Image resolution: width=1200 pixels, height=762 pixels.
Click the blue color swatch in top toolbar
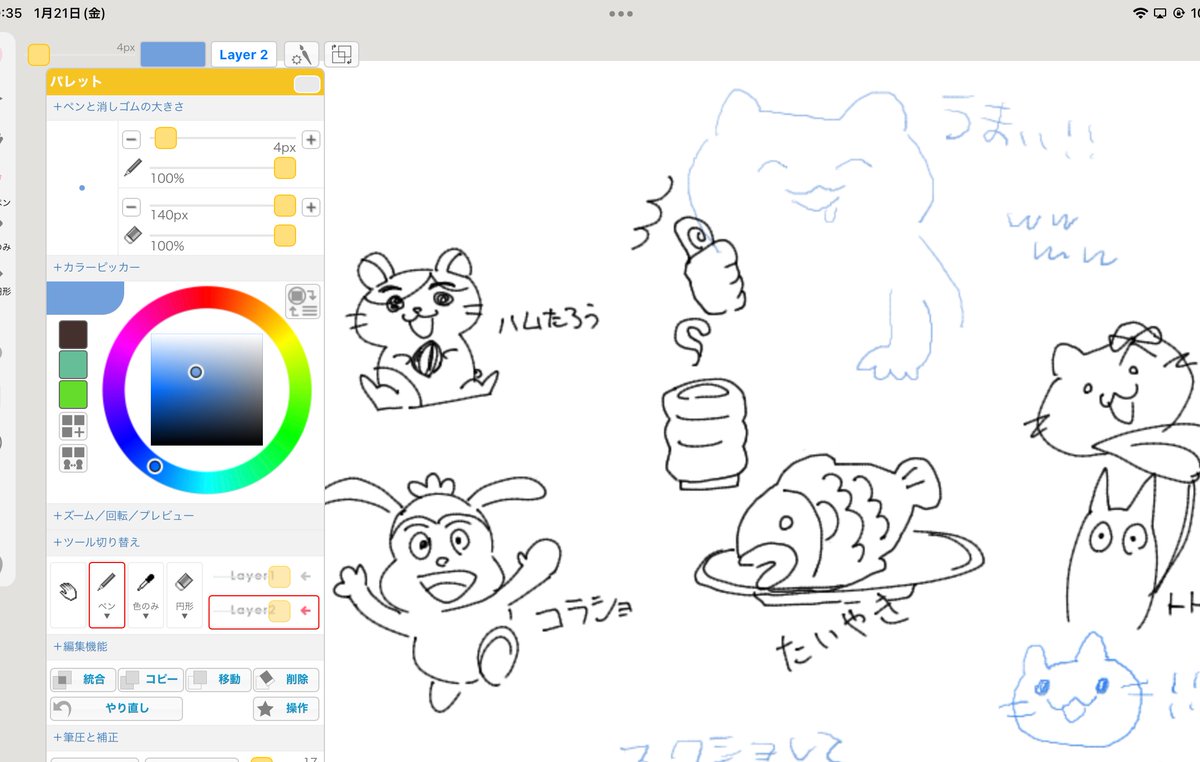(173, 55)
